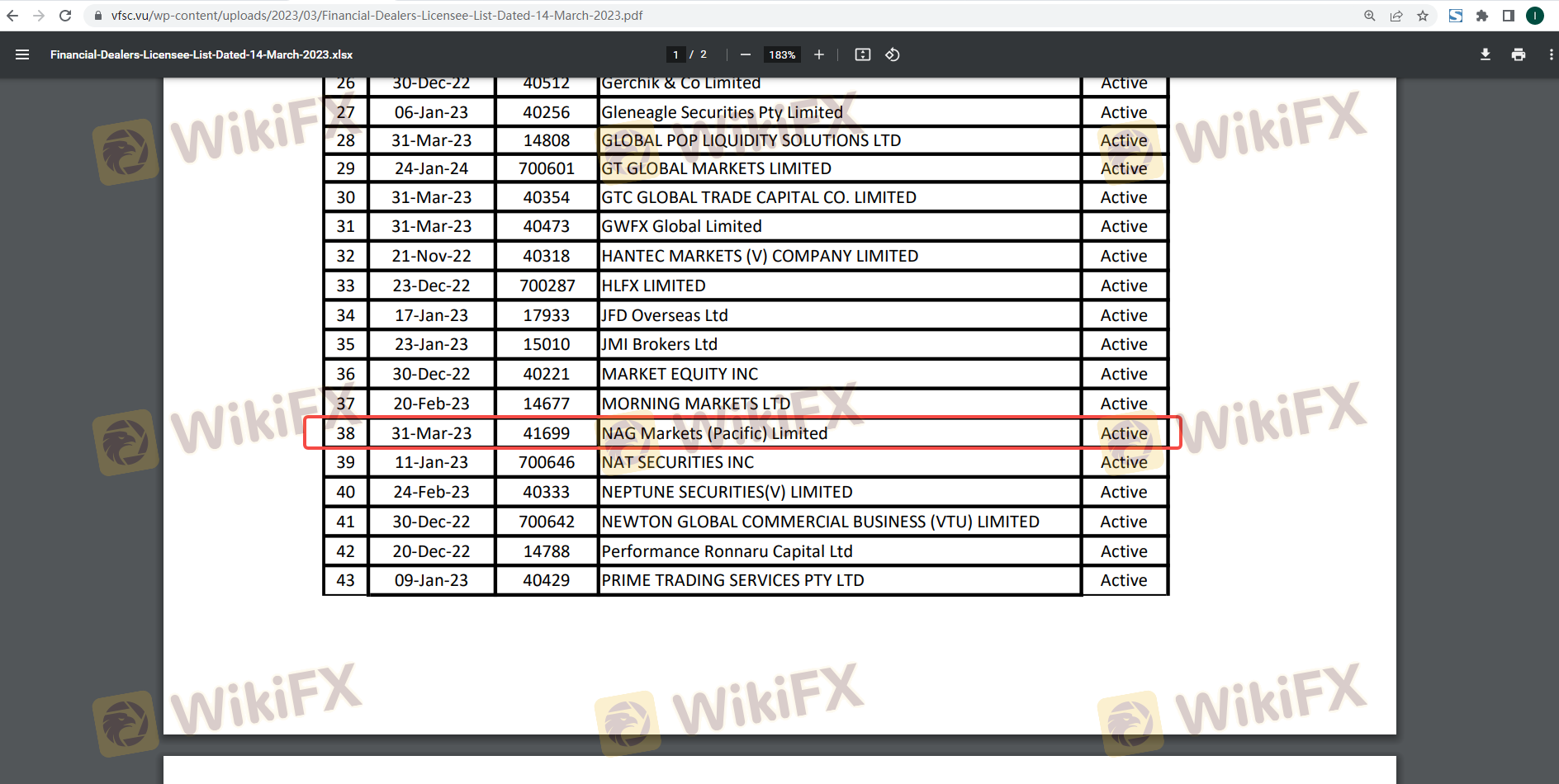Image resolution: width=1559 pixels, height=784 pixels.
Task: Fit PDF to page
Action: click(x=863, y=54)
